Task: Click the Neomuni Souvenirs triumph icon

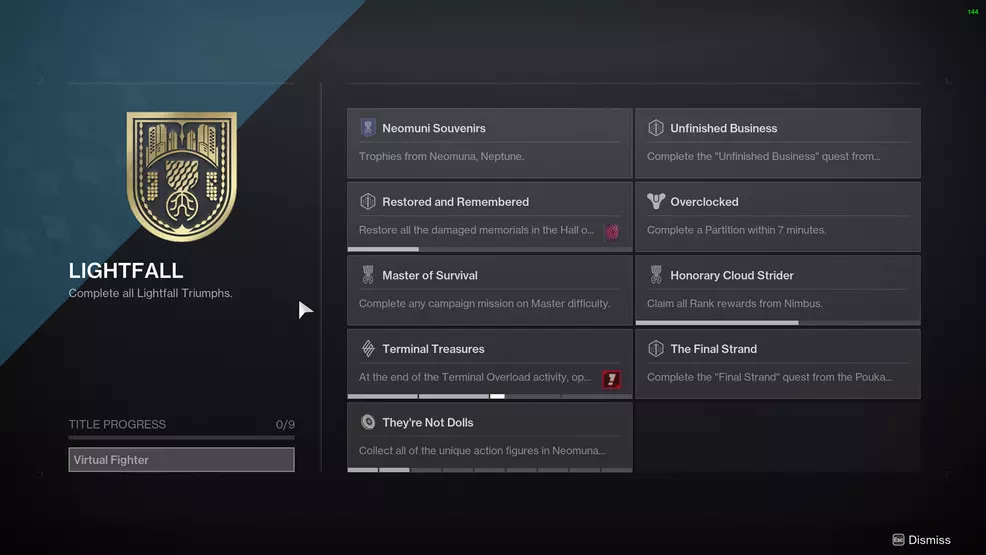Action: (368, 128)
